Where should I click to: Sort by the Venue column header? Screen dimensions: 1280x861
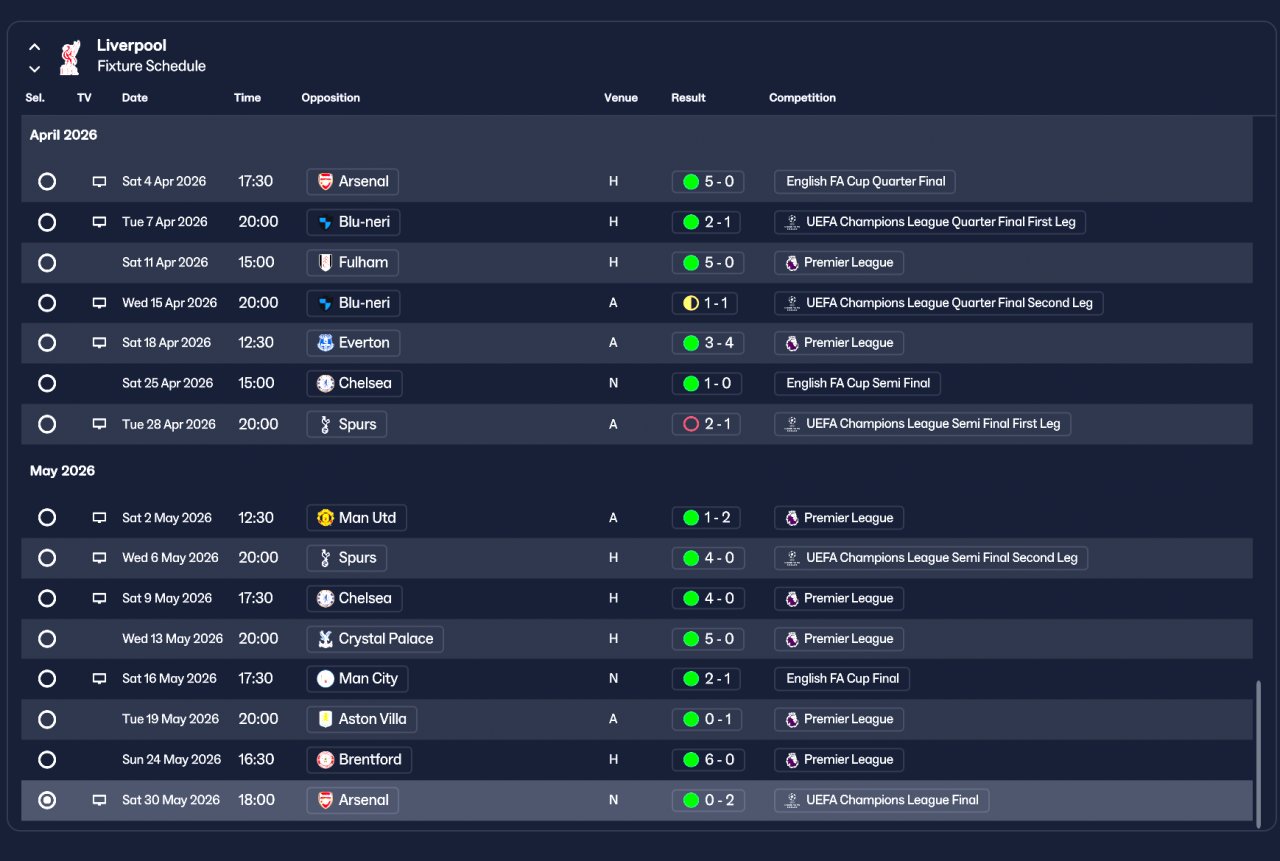(x=621, y=98)
